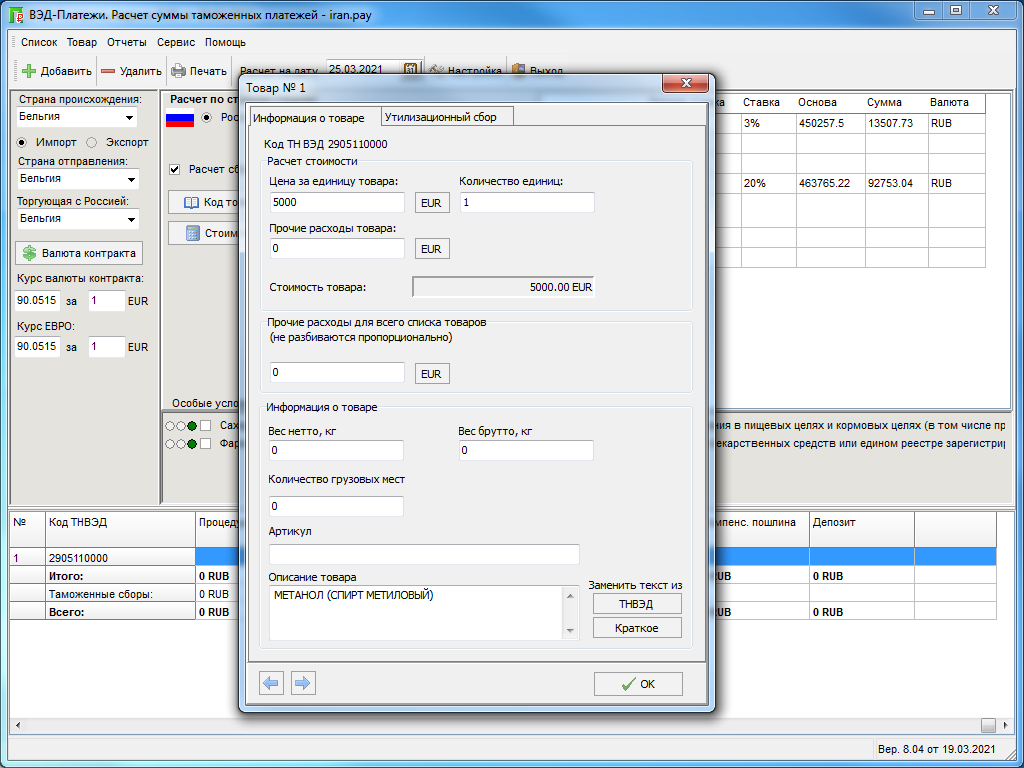Screen dimensions: 1024x768
Task: Expand the Страна происхождения dropdown
Action: [130, 118]
